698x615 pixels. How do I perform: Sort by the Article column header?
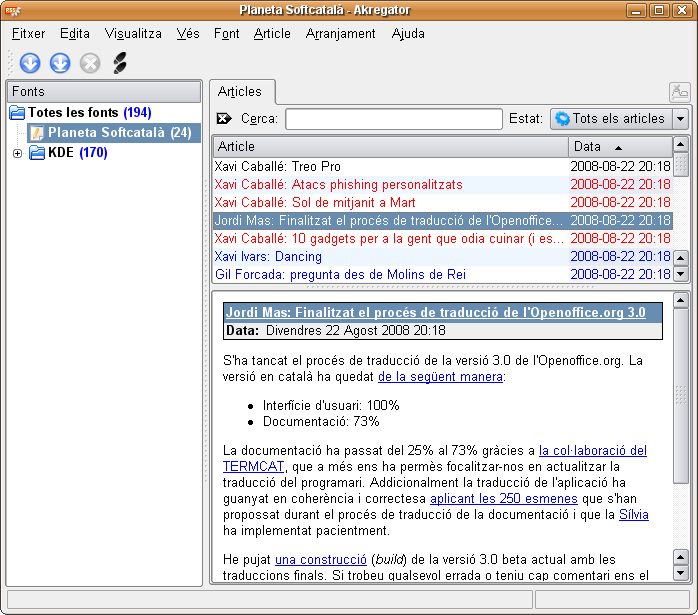pyautogui.click(x=390, y=147)
